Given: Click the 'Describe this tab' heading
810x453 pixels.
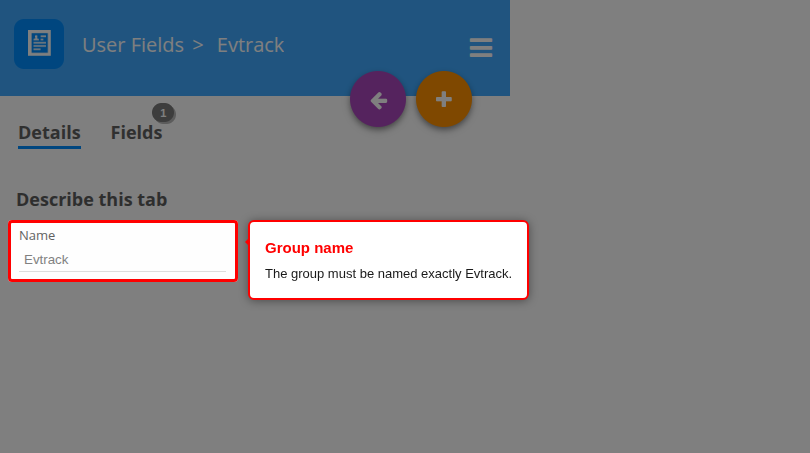Looking at the screenshot, I should (92, 199).
